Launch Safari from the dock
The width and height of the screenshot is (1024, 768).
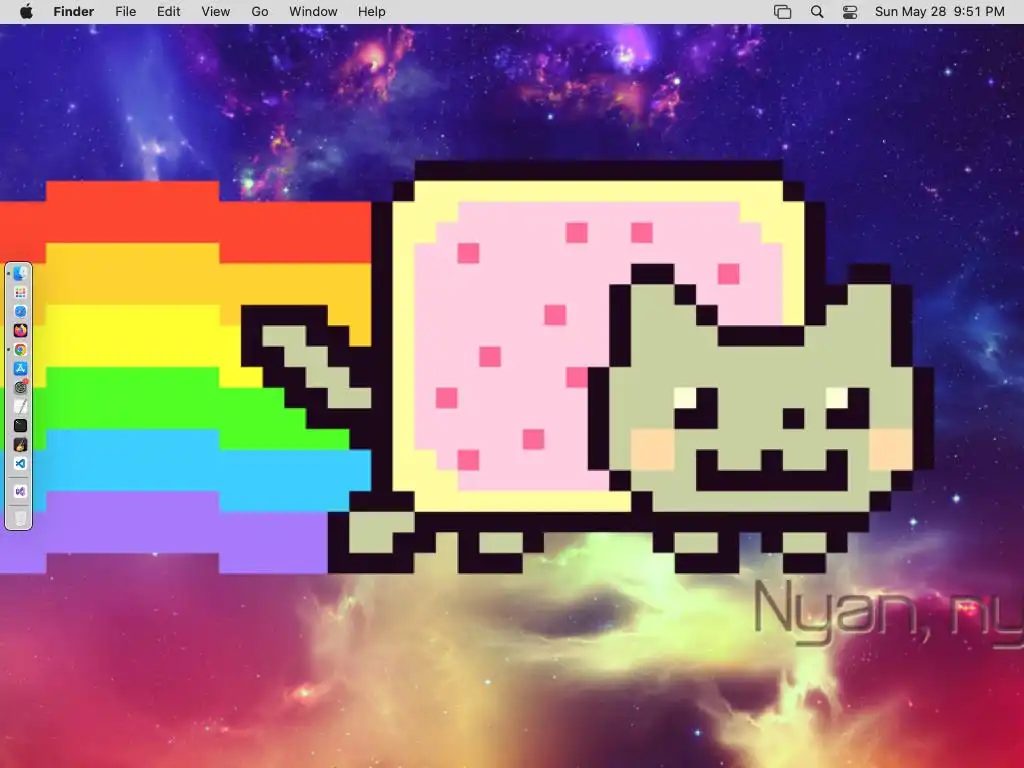coord(20,312)
